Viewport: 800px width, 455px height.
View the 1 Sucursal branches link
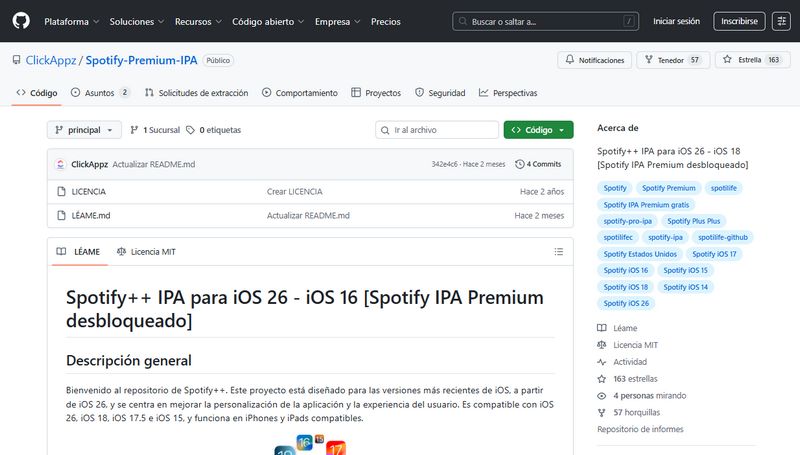coord(155,130)
